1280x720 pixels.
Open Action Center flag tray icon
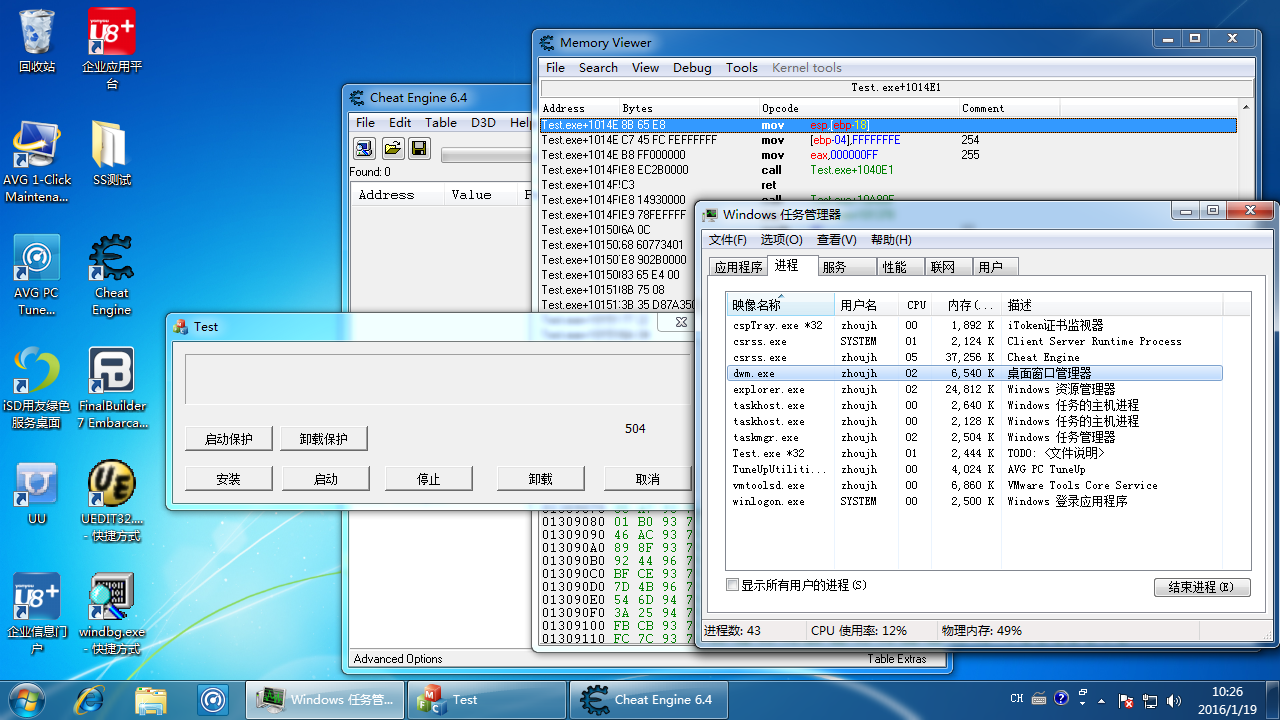[1126, 701]
